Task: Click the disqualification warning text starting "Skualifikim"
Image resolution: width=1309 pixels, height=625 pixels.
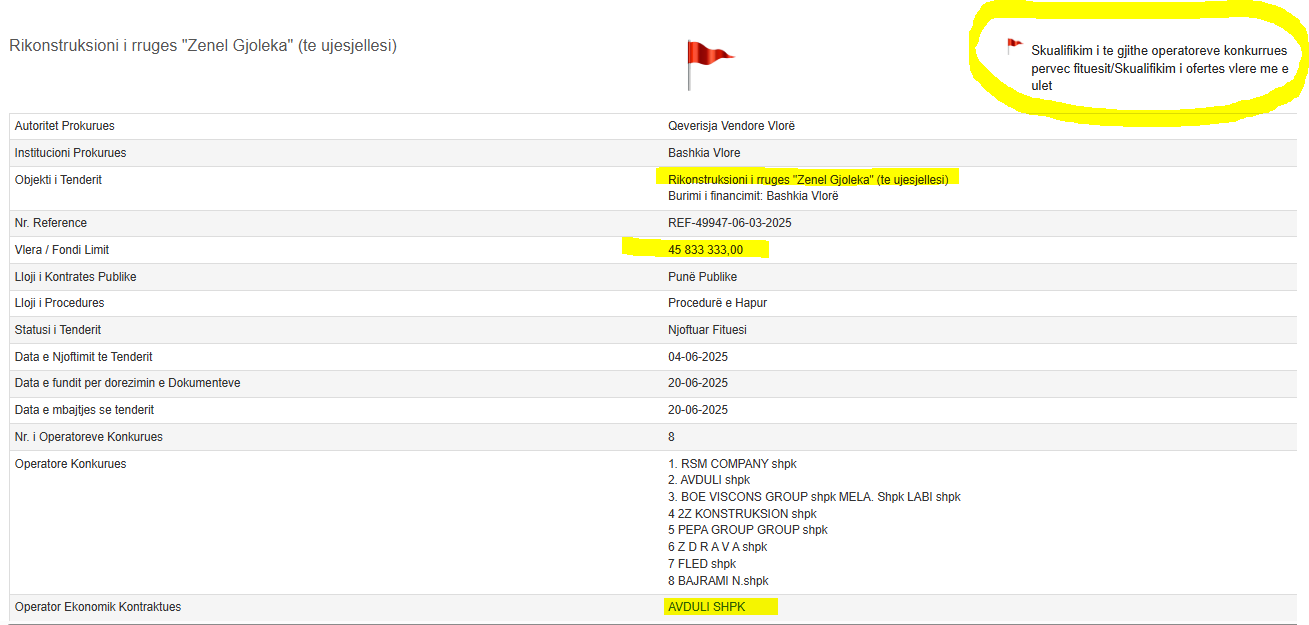Action: (x=1158, y=67)
